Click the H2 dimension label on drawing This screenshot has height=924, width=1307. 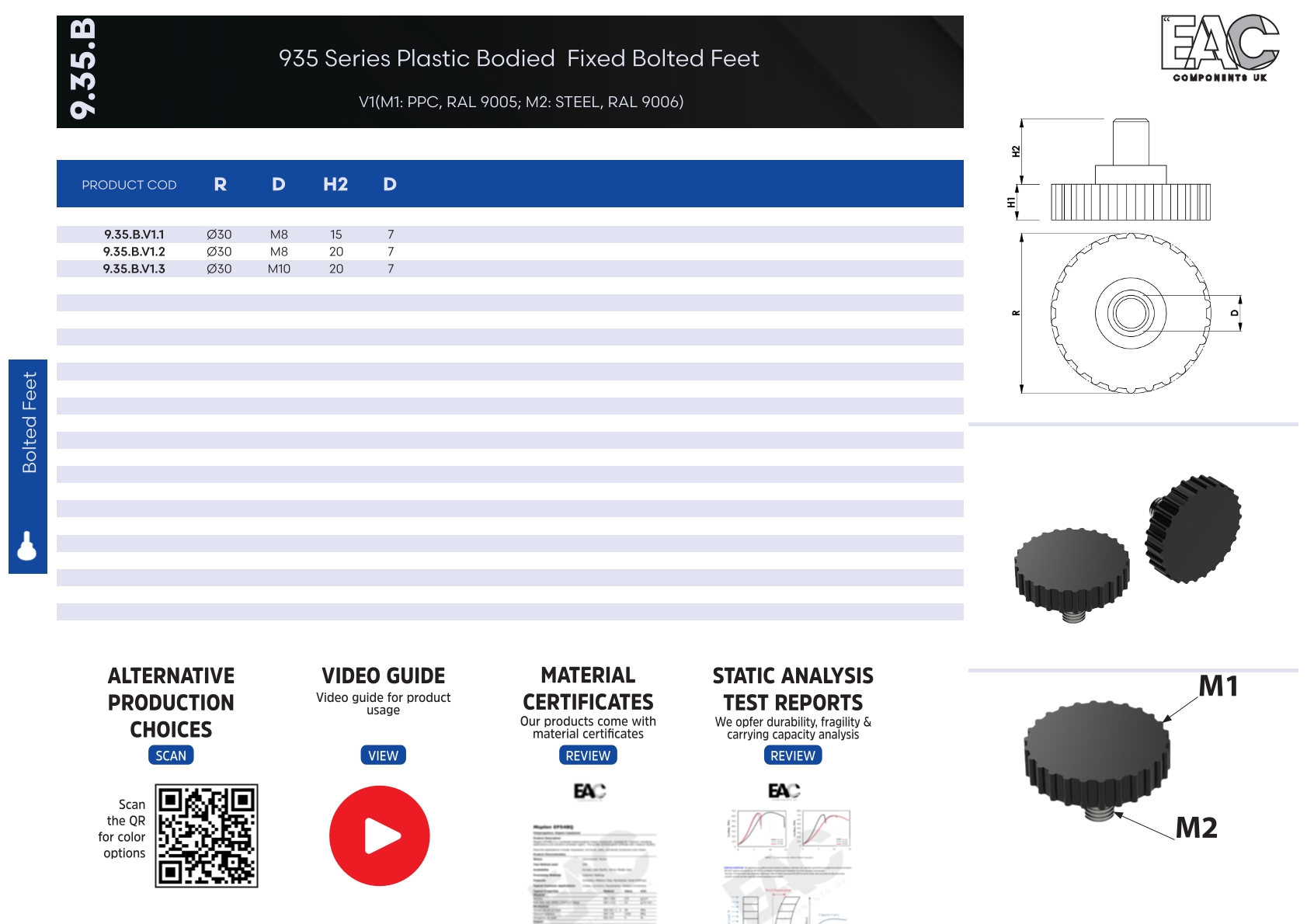click(1015, 151)
